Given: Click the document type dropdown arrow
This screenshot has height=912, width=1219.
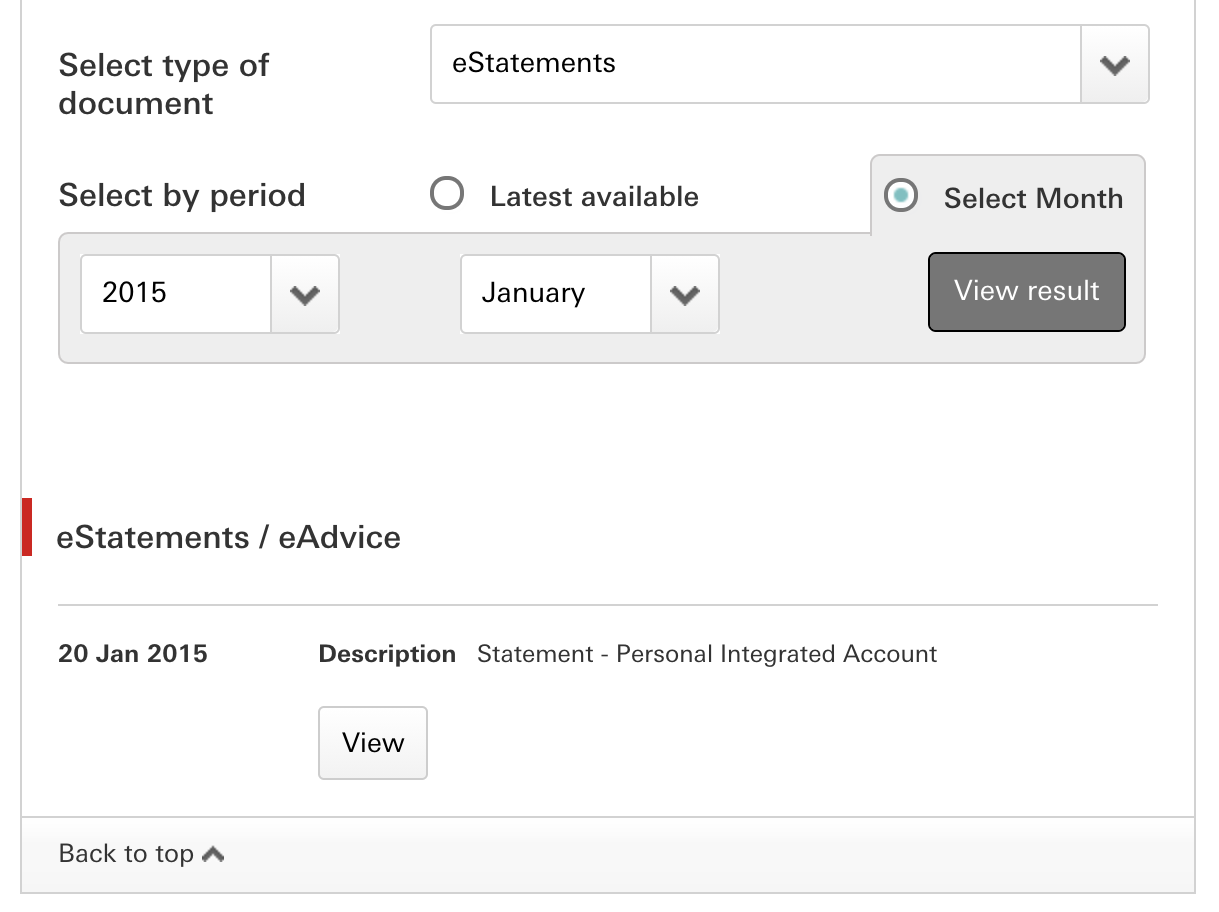Looking at the screenshot, I should click(x=1114, y=65).
